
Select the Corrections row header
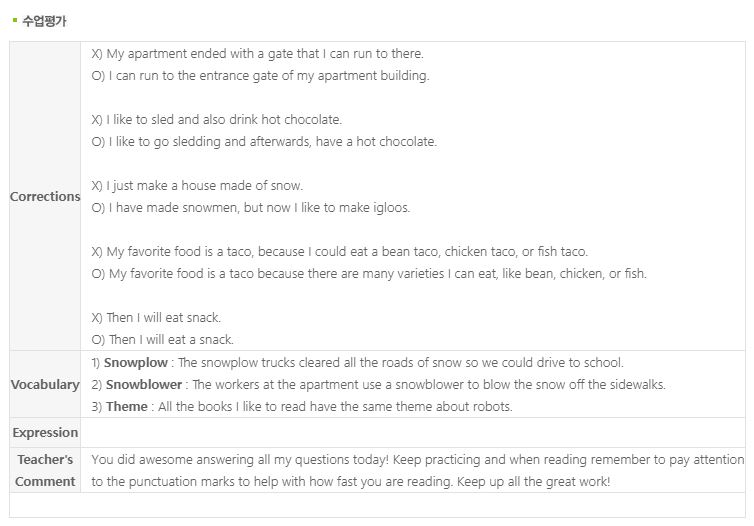45,196
